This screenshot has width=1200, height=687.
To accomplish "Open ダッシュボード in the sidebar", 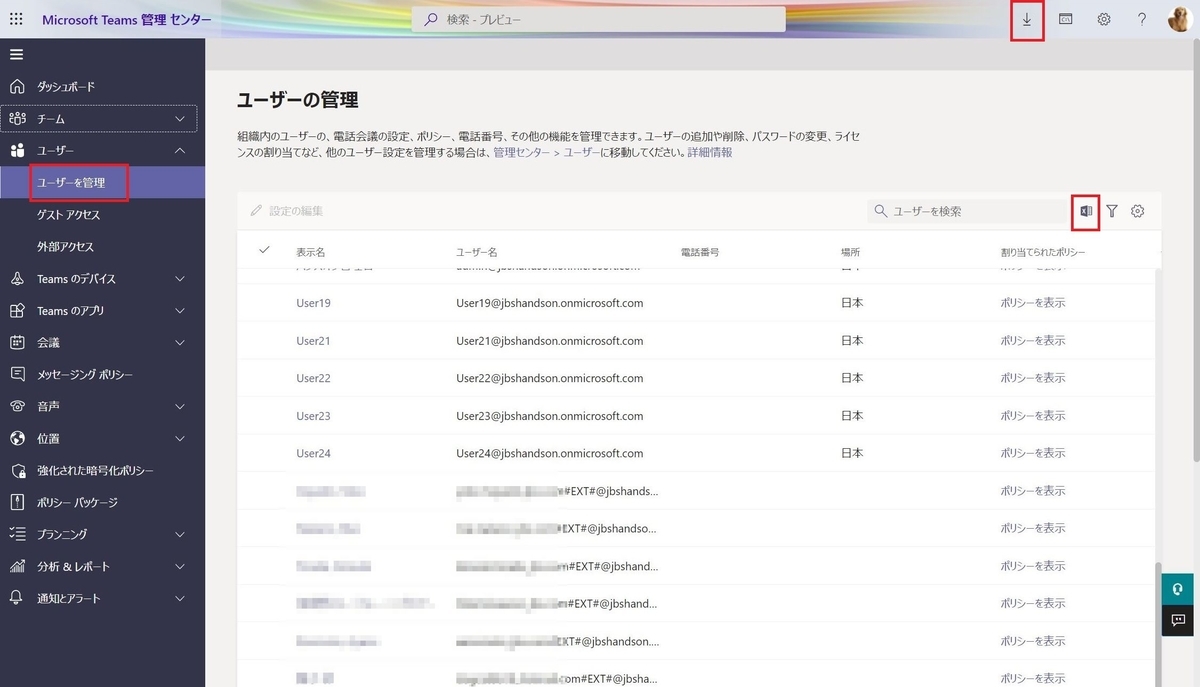I will [x=66, y=87].
